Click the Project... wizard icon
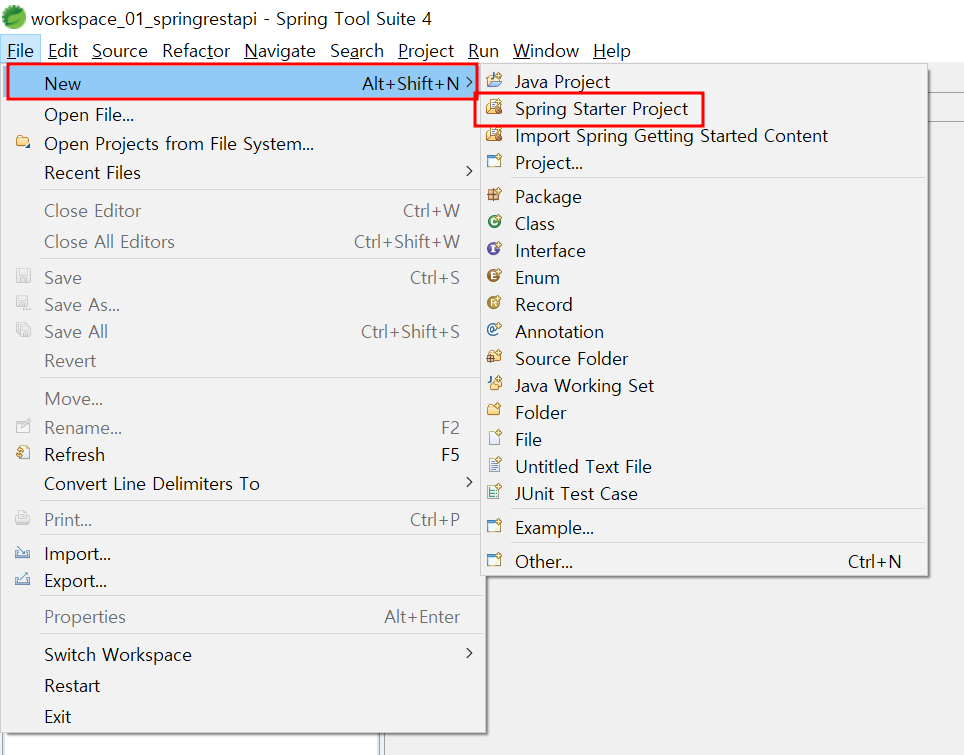Screen dimensions: 964x755 pyautogui.click(x=495, y=162)
